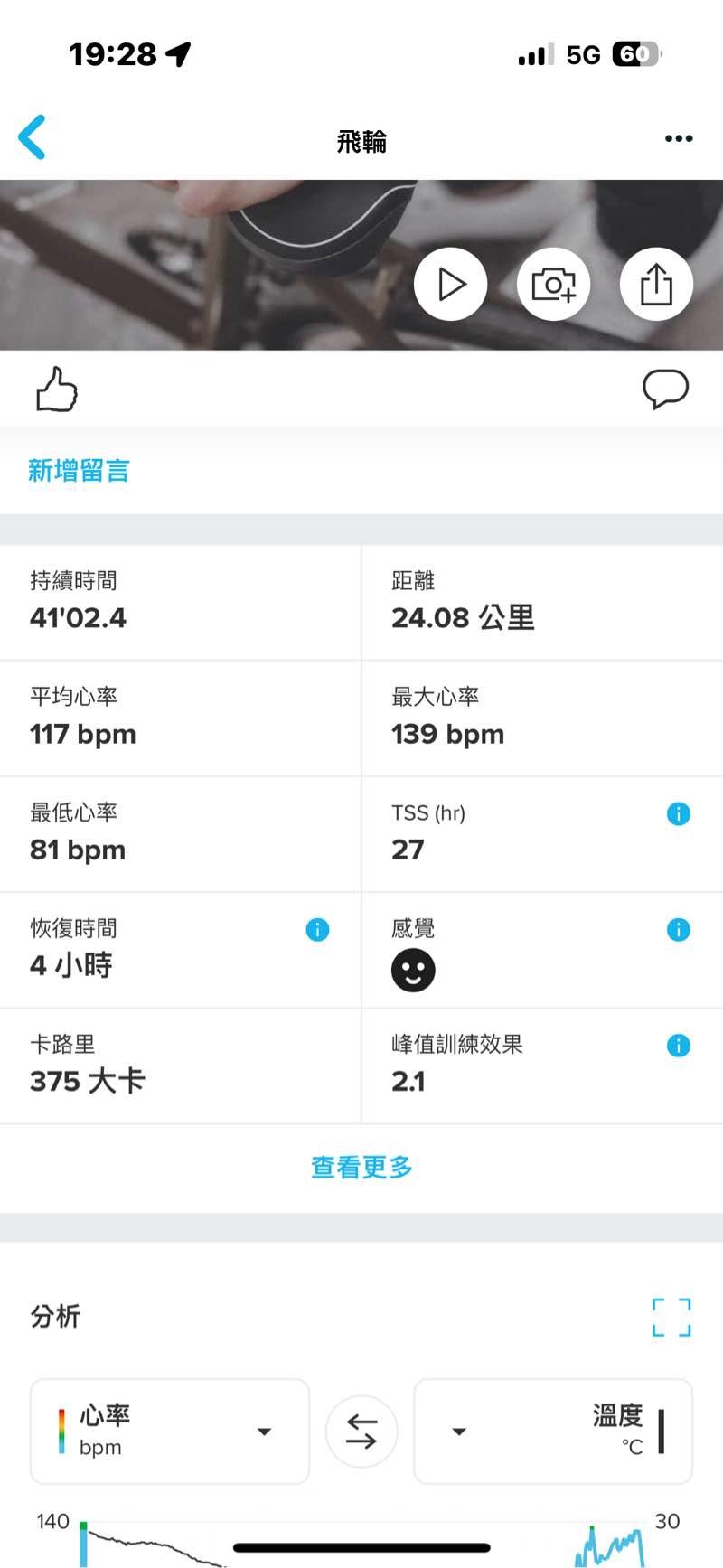Image resolution: width=723 pixels, height=1568 pixels.
Task: Open the three-dot more options menu
Action: click(679, 139)
